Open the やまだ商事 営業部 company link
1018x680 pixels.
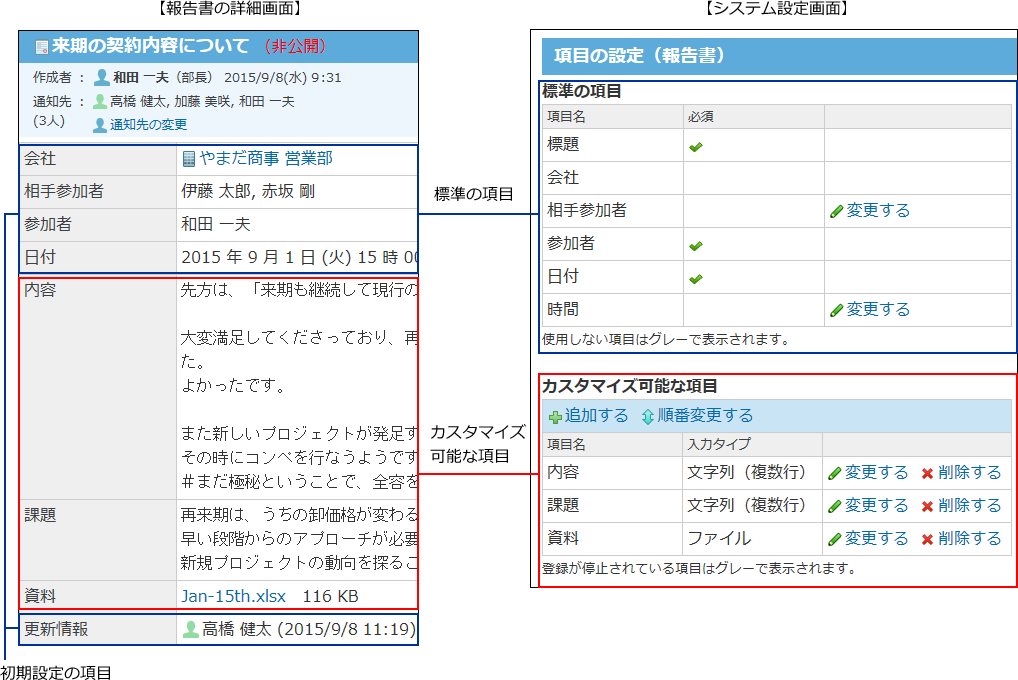coord(266,158)
